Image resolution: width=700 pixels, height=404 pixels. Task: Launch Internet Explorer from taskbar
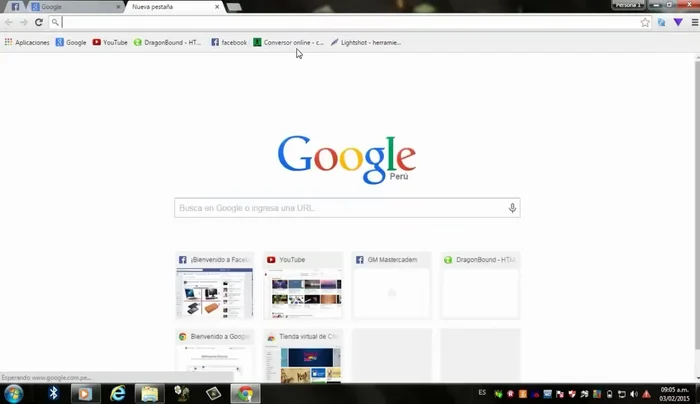(117, 393)
